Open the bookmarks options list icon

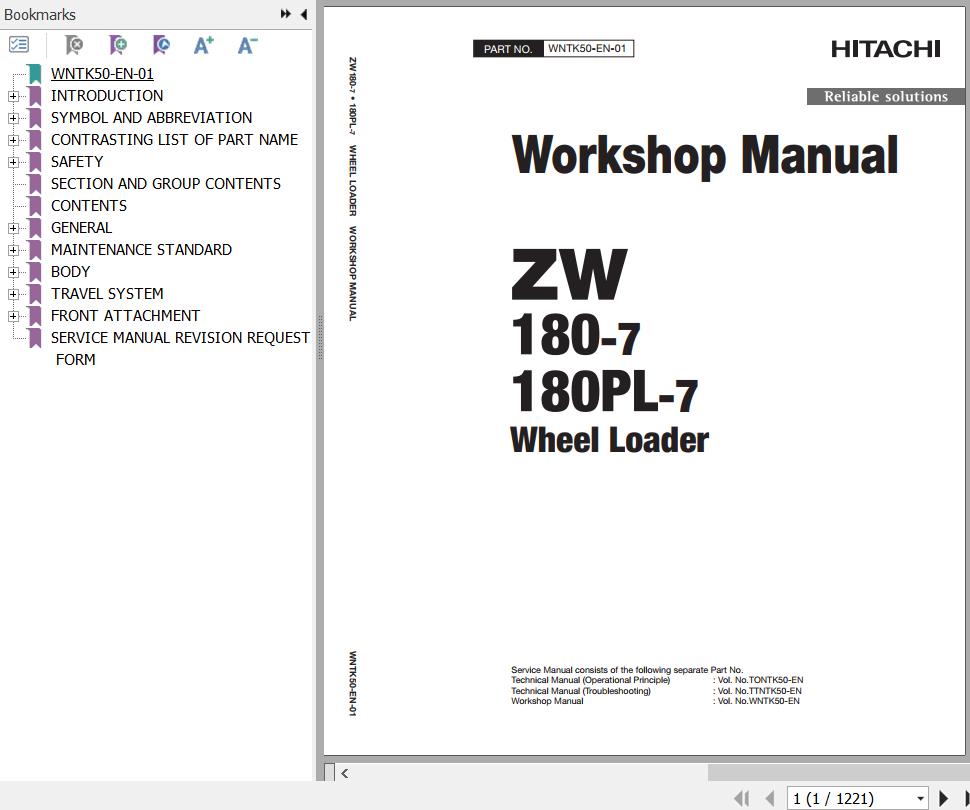[x=19, y=45]
